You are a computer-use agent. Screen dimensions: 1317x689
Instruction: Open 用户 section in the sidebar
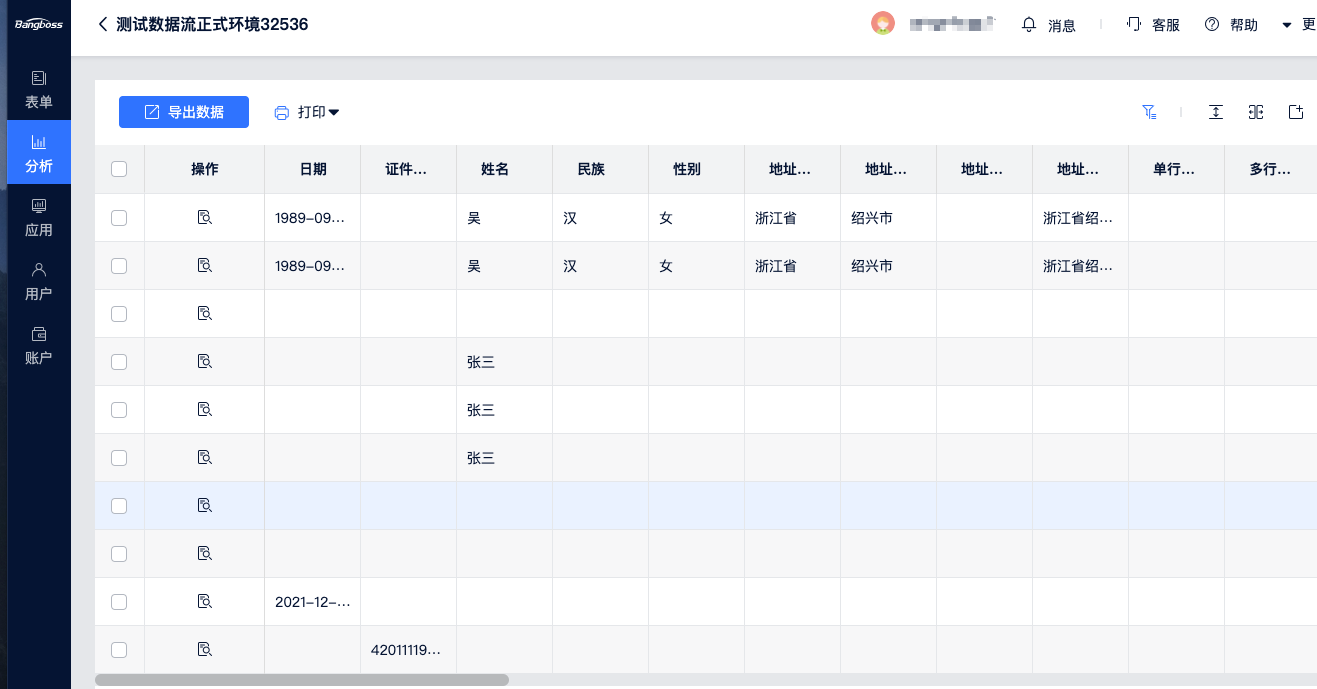coord(39,281)
